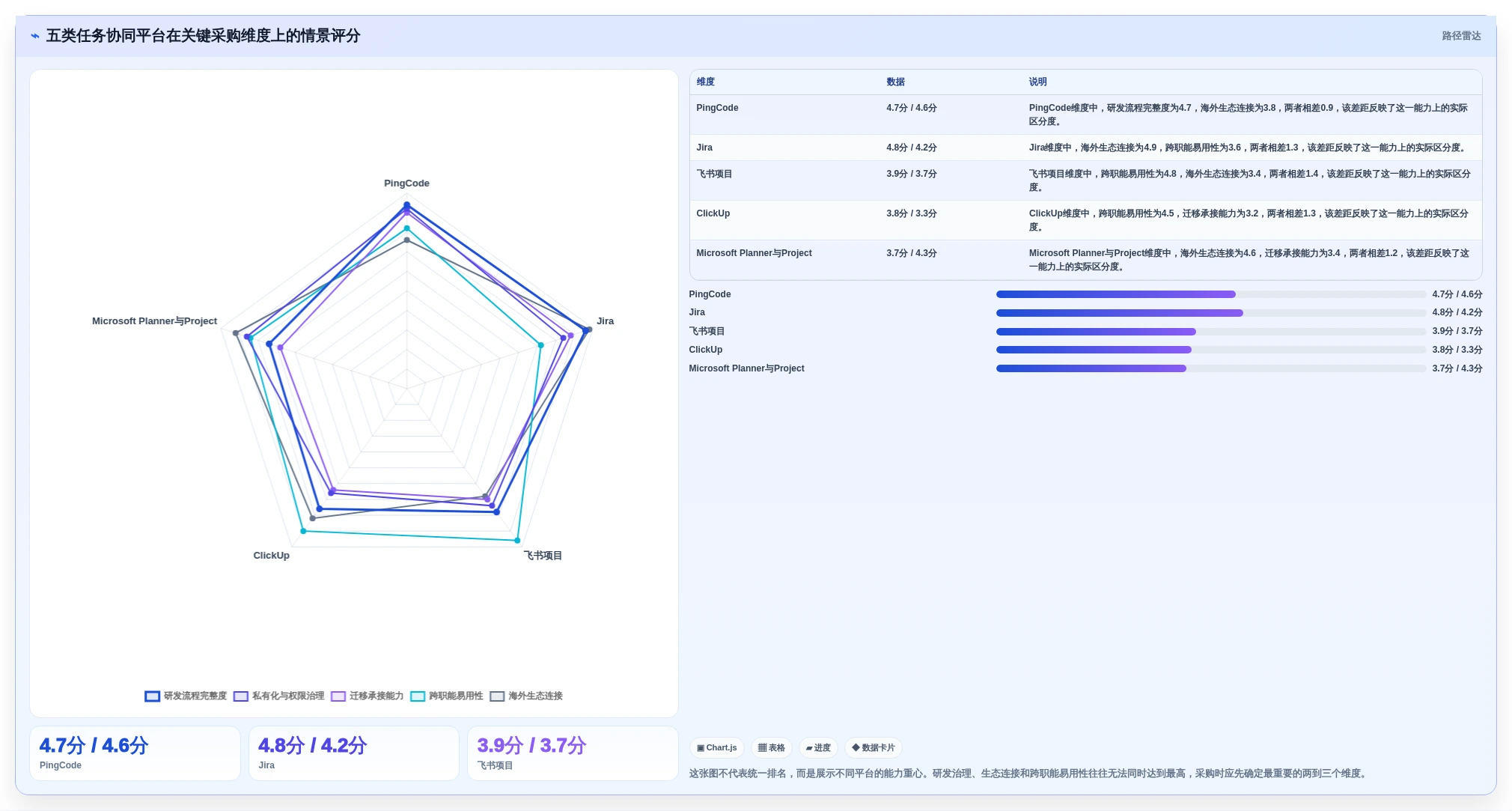Click the Jira progress bar

tap(1211, 313)
